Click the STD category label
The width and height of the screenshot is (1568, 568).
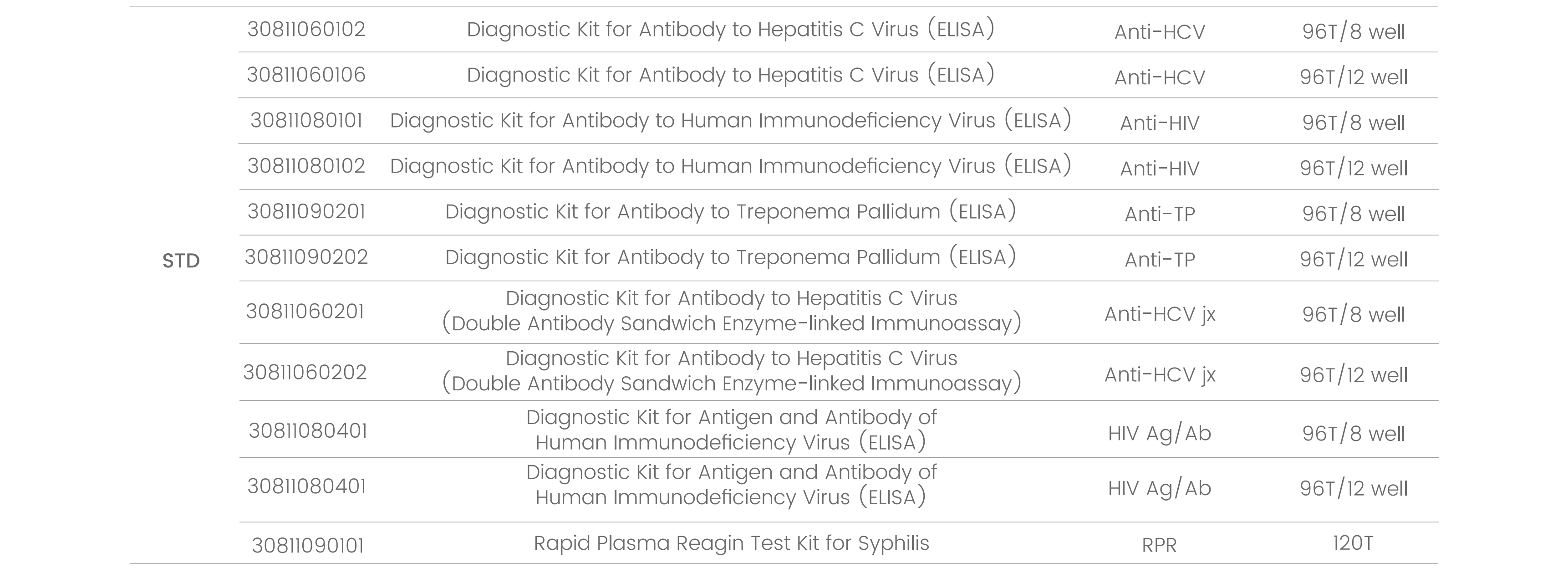coord(181,261)
